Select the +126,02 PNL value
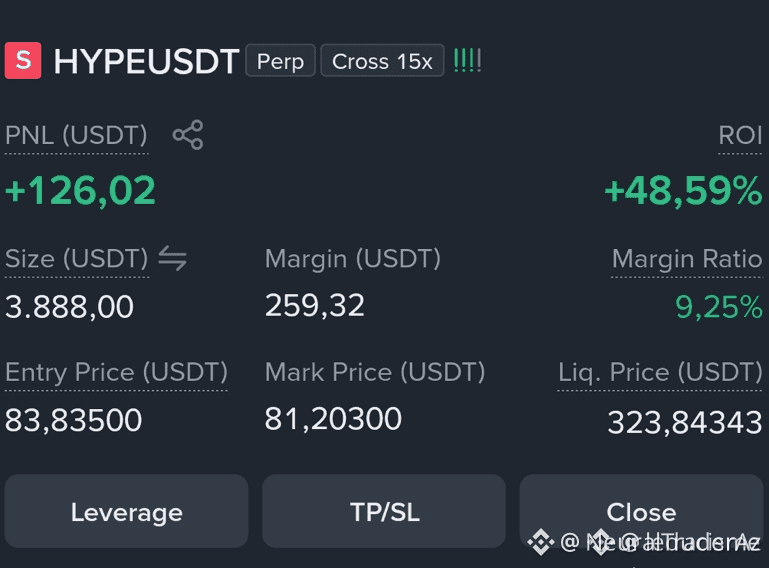This screenshot has height=568, width=769. (80, 190)
